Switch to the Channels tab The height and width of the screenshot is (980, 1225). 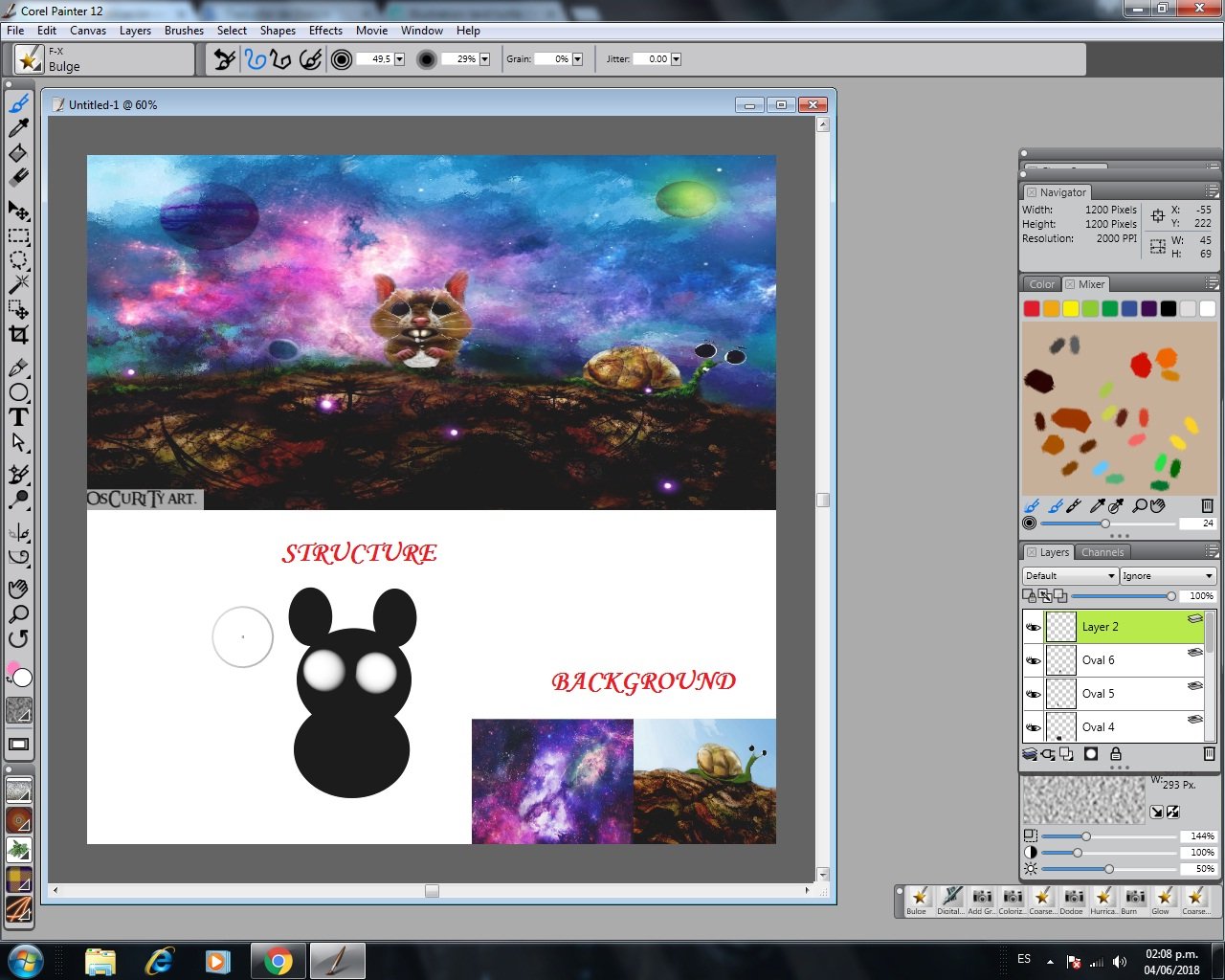pyautogui.click(x=1102, y=552)
